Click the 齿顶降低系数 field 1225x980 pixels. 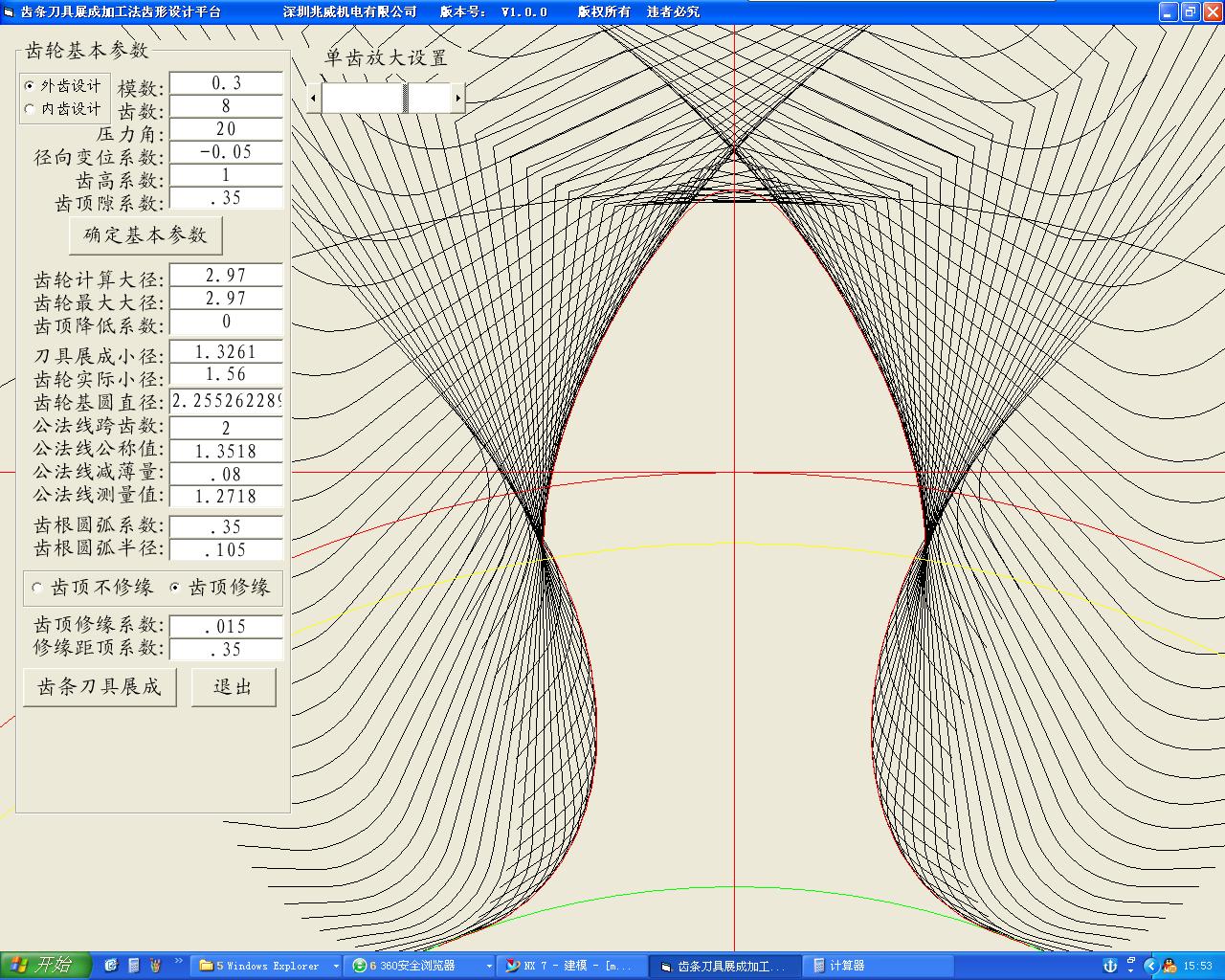[226, 322]
